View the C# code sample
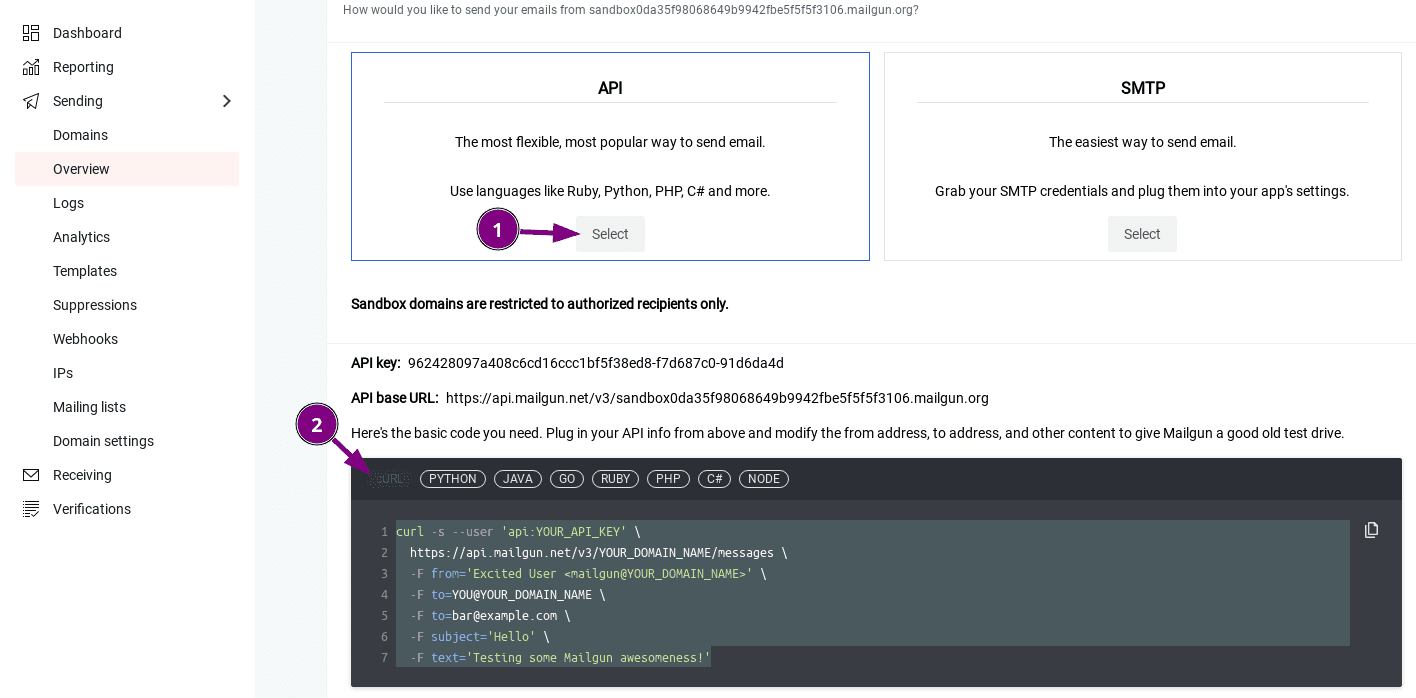Viewport: 1416px width, 698px height. pos(714,479)
